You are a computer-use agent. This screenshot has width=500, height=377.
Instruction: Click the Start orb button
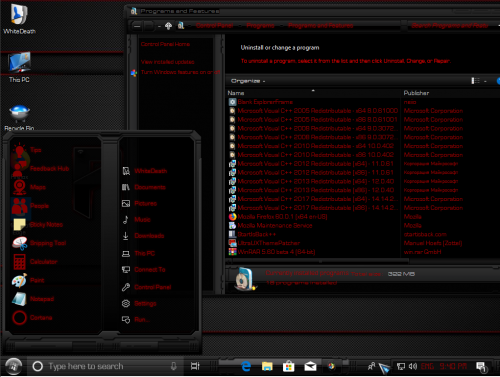pos(14,367)
